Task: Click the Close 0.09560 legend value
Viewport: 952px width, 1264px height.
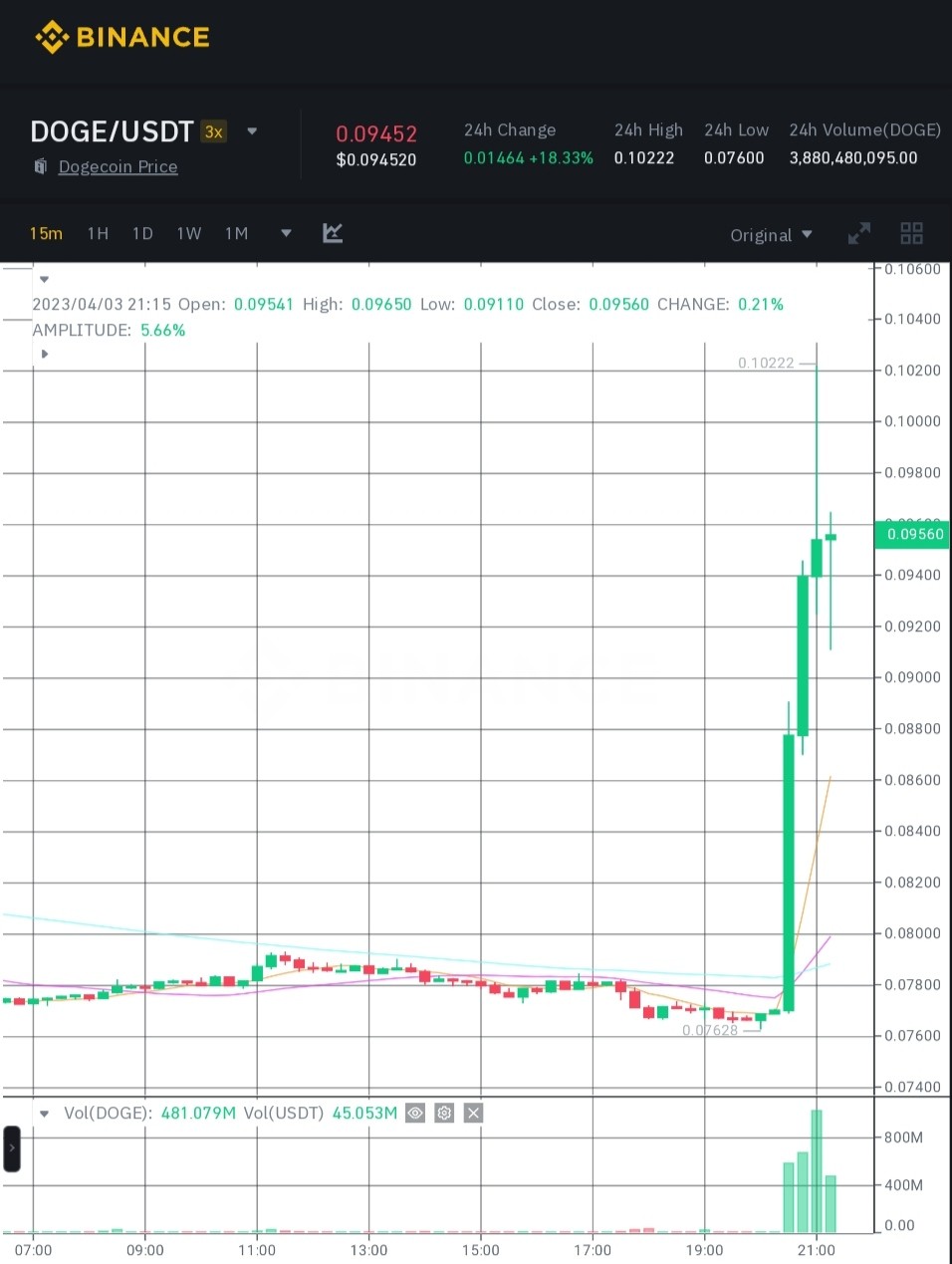Action: coord(618,304)
